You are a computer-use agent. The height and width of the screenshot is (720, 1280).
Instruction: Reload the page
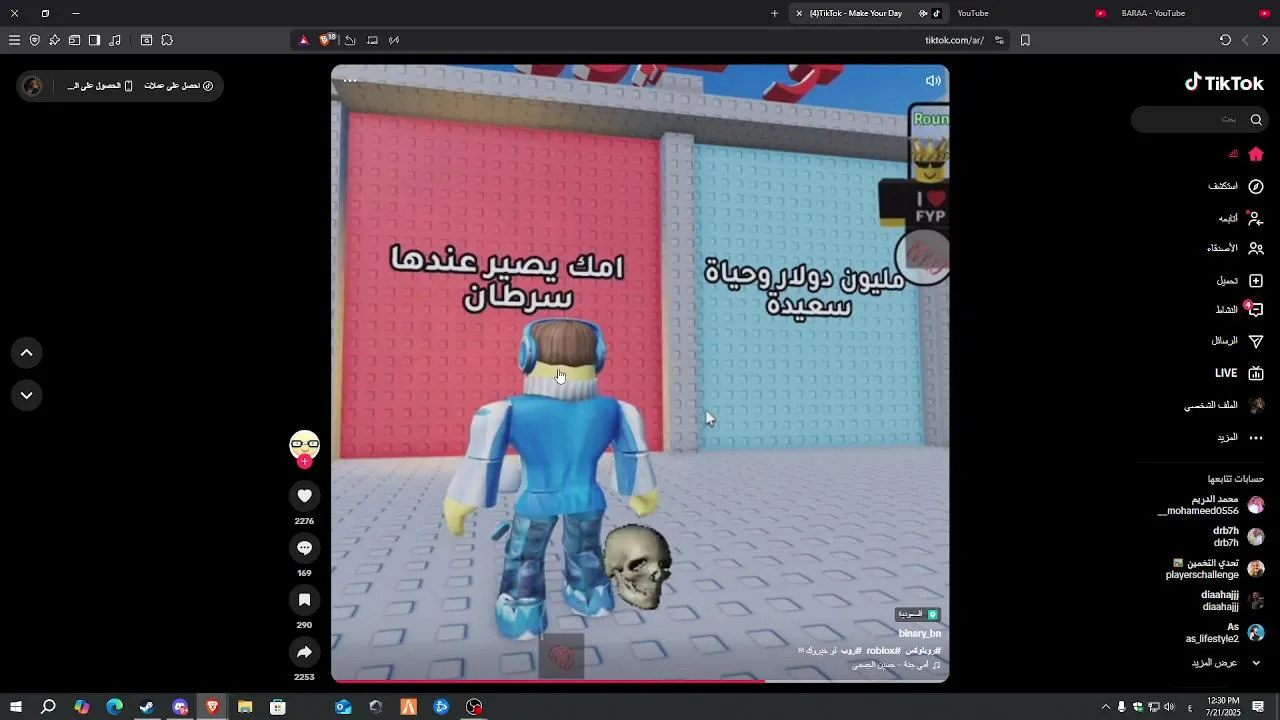pyautogui.click(x=1225, y=40)
